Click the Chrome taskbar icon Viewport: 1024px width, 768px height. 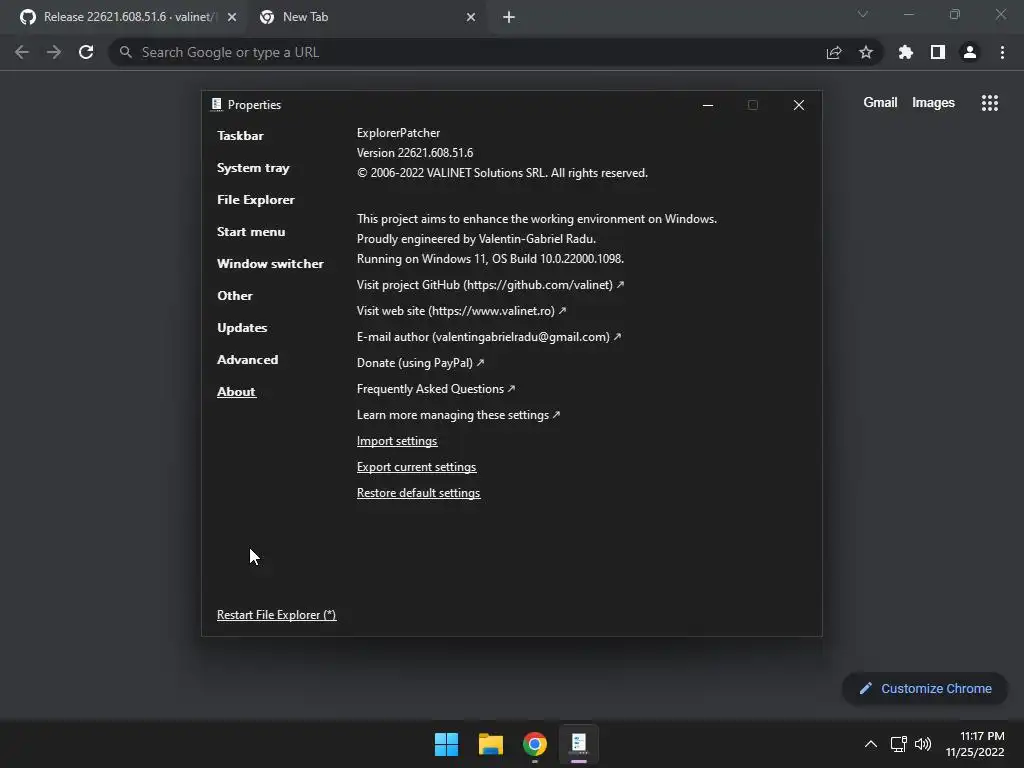pyautogui.click(x=535, y=744)
